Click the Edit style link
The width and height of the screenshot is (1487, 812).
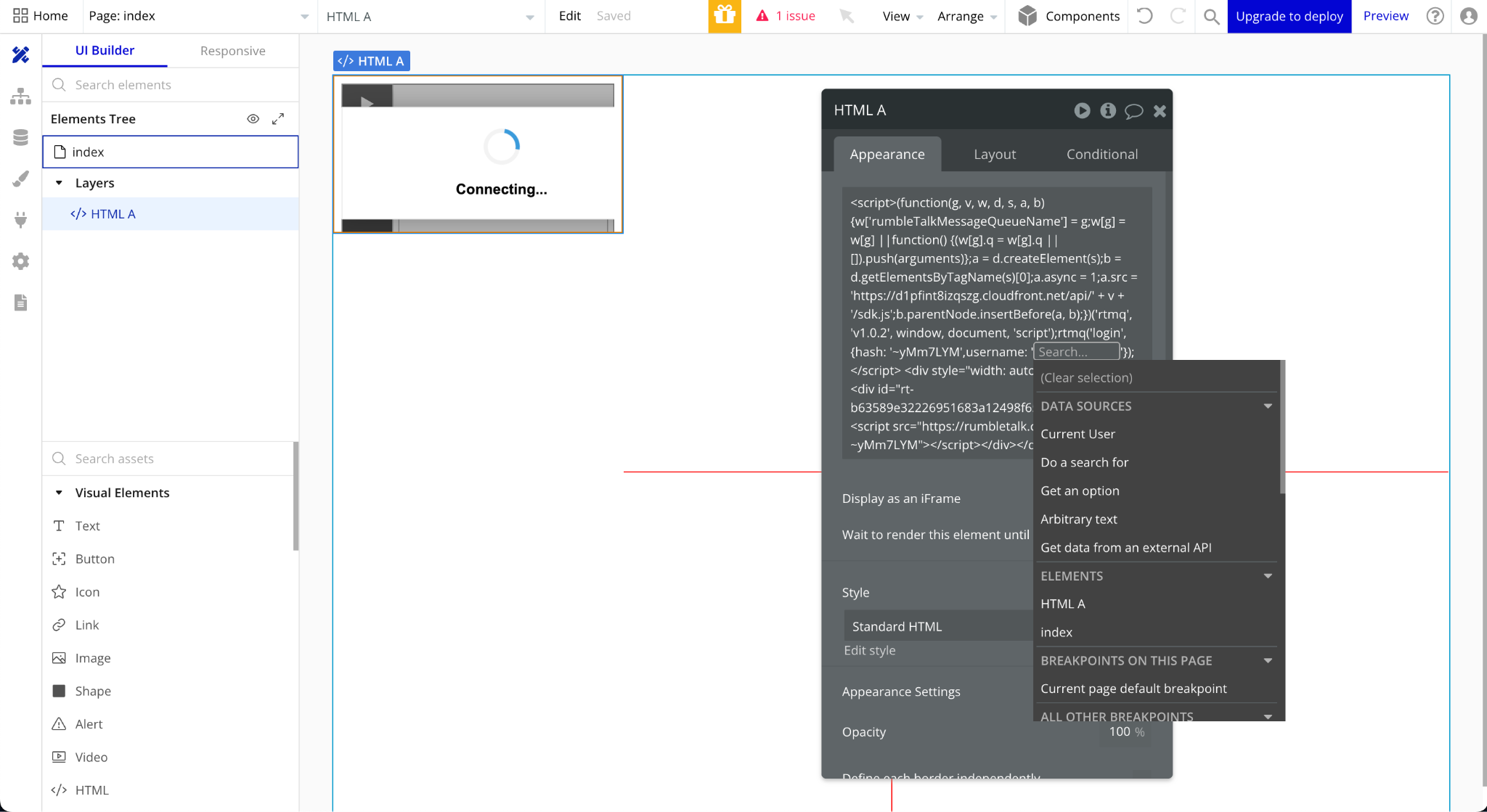tap(869, 650)
